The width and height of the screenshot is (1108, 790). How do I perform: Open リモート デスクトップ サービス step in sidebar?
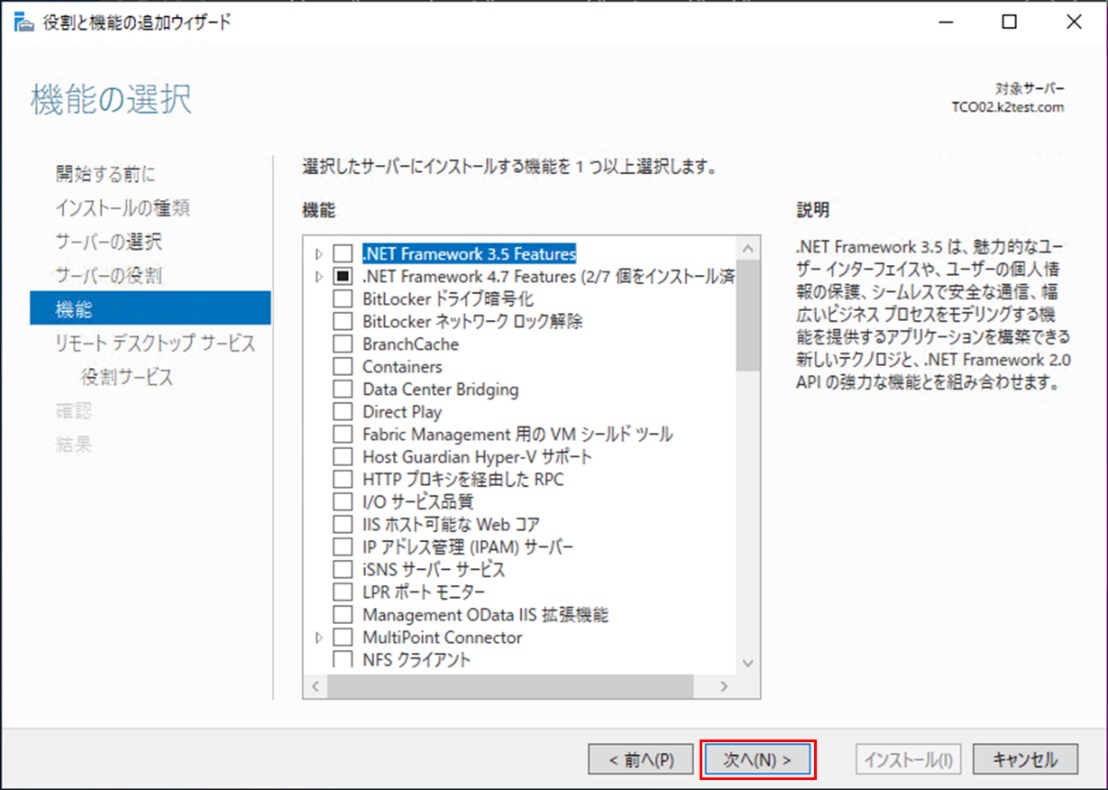[x=155, y=344]
